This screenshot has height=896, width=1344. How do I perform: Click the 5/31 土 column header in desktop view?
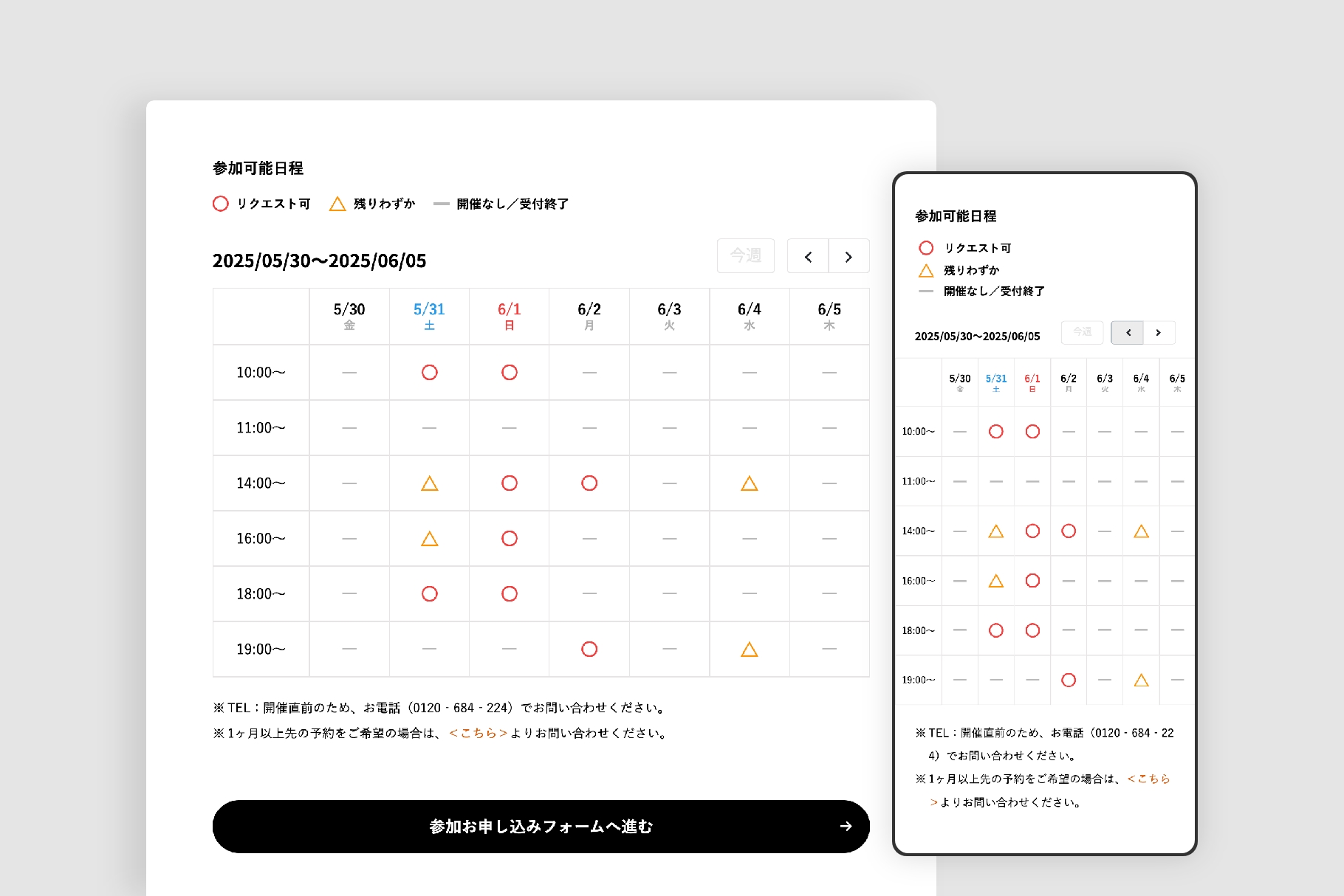(429, 316)
